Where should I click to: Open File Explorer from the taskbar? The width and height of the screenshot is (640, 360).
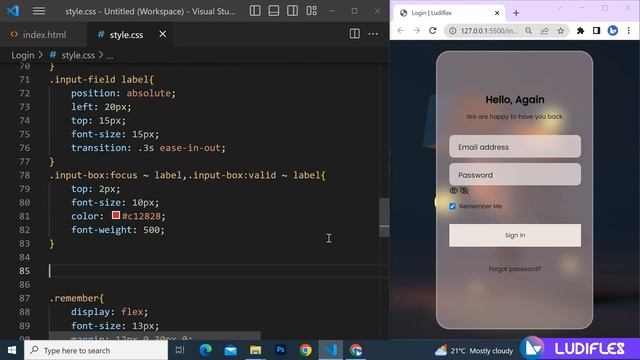click(256, 350)
